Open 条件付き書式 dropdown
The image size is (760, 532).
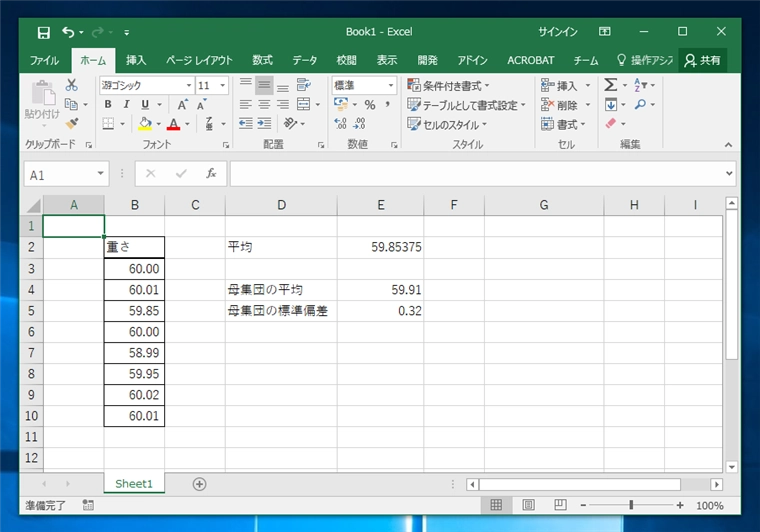(x=448, y=86)
